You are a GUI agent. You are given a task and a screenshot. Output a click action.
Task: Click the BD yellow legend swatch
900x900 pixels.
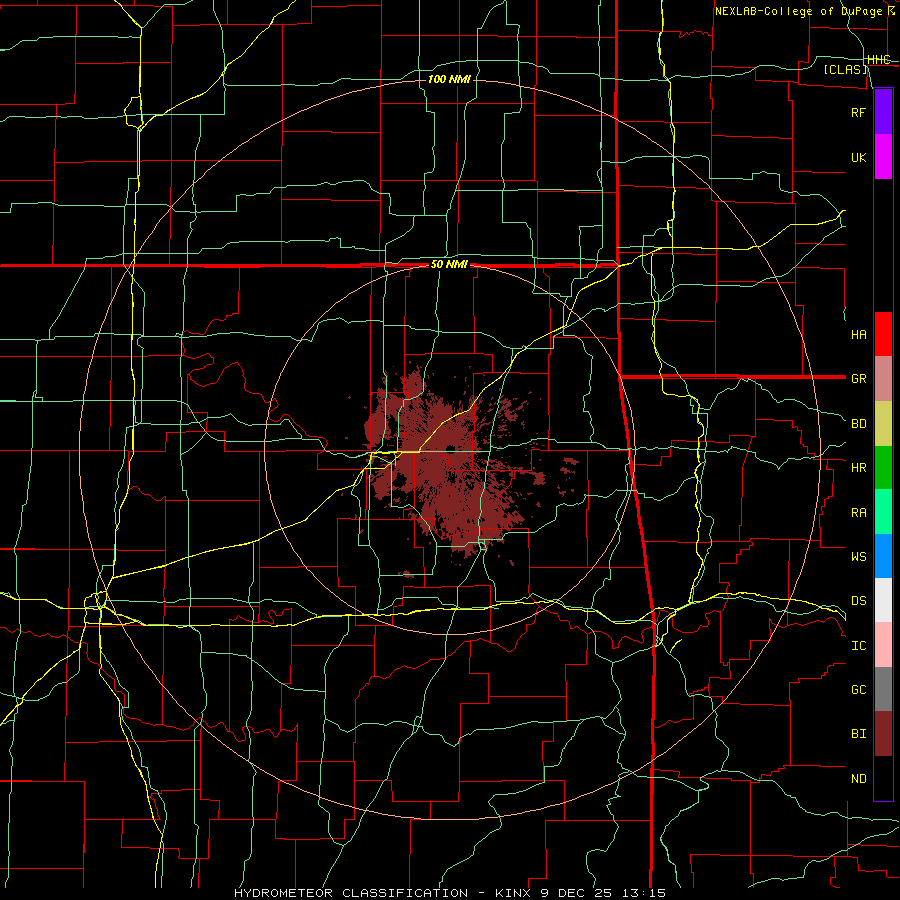(x=883, y=423)
